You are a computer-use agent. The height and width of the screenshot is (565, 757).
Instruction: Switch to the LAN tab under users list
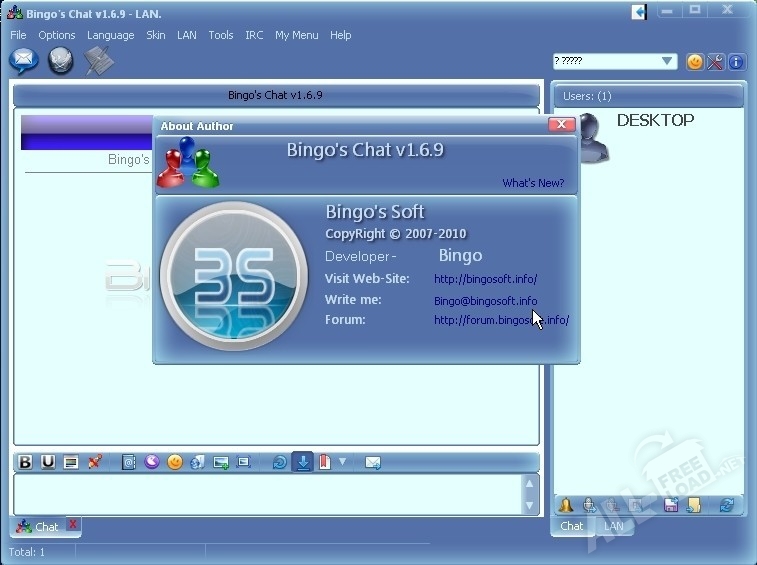tap(613, 526)
